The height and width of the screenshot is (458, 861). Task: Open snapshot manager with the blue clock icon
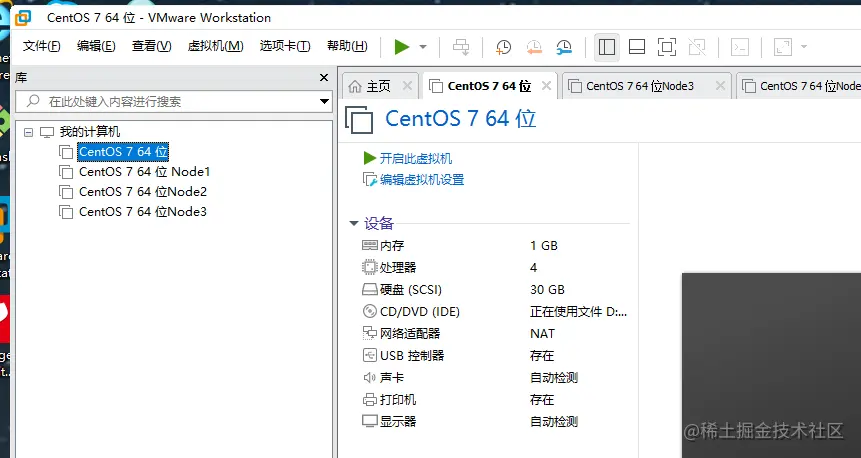(564, 47)
